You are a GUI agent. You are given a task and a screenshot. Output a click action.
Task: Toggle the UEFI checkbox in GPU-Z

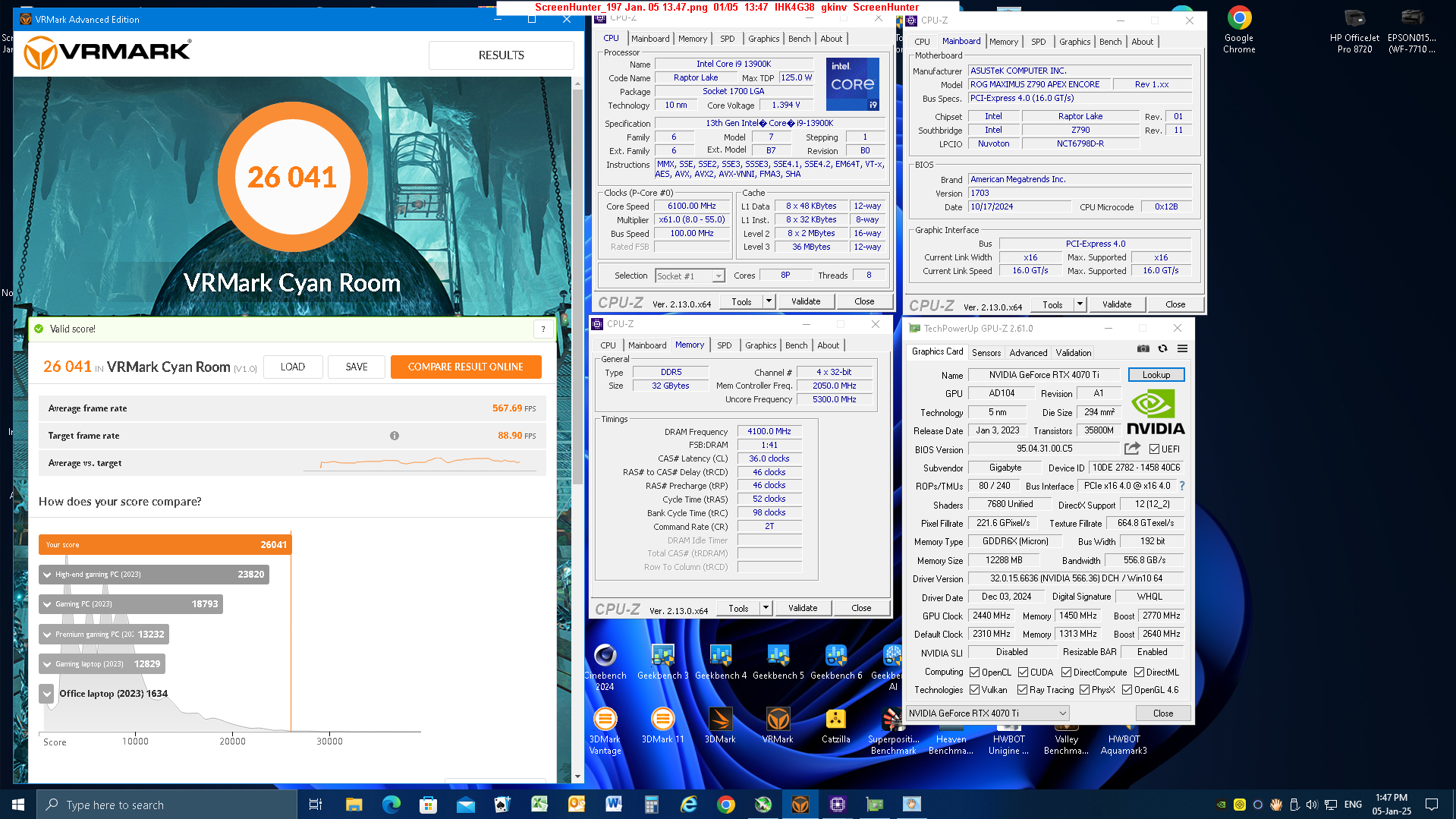(x=1154, y=449)
